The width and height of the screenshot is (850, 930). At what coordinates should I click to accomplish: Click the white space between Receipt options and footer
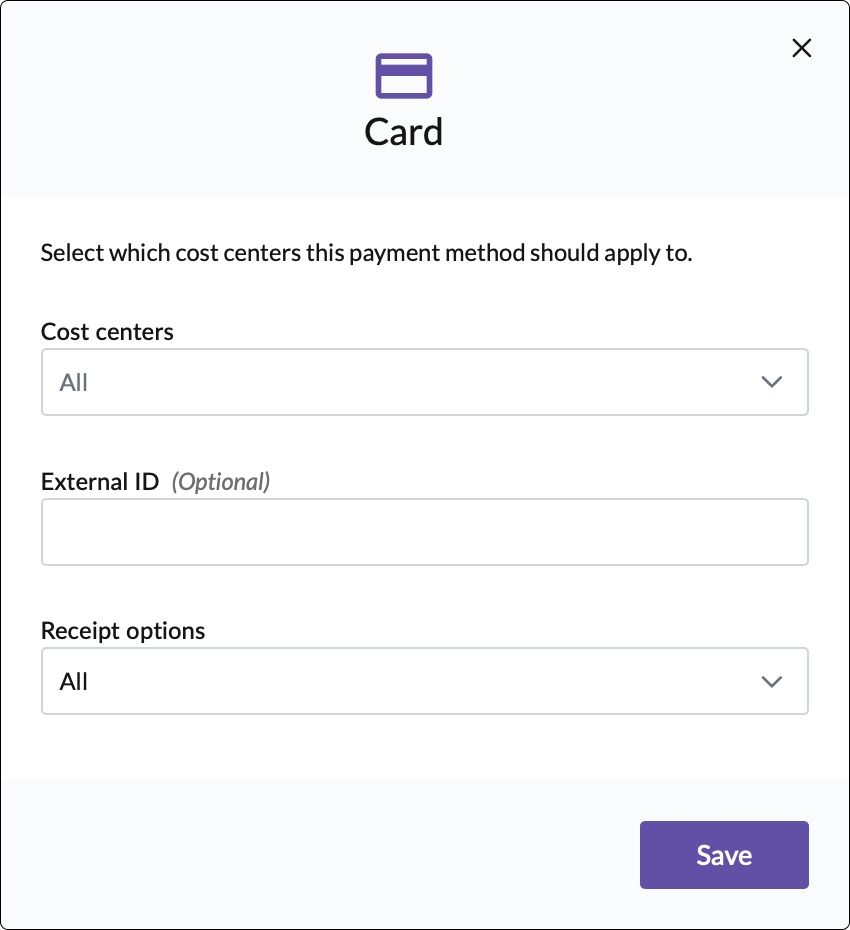(x=424, y=748)
